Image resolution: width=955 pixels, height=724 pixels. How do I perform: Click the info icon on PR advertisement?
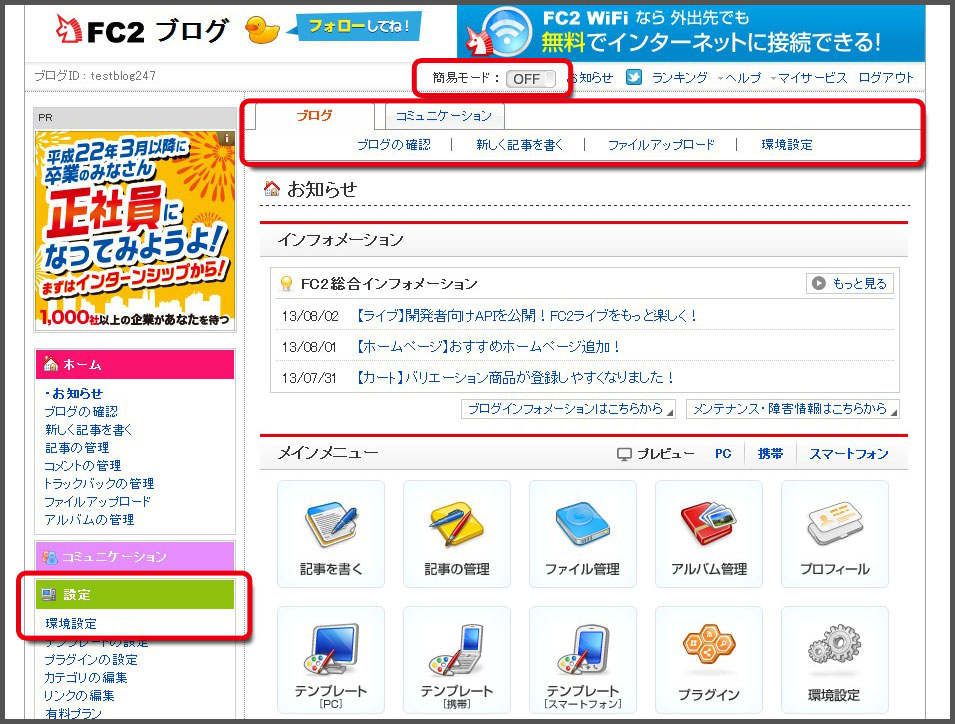coord(227,138)
